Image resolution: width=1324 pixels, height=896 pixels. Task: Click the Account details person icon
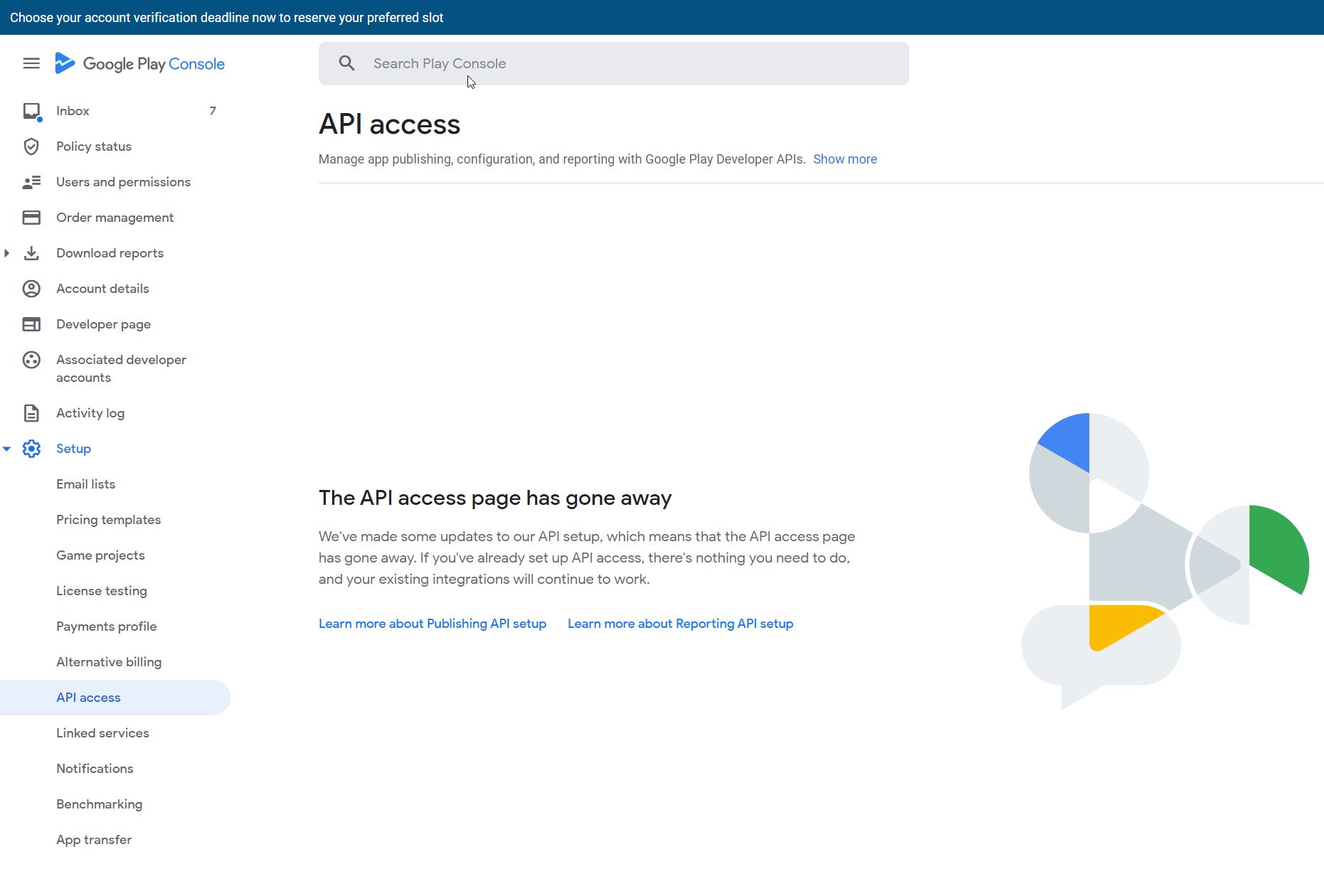click(31, 289)
